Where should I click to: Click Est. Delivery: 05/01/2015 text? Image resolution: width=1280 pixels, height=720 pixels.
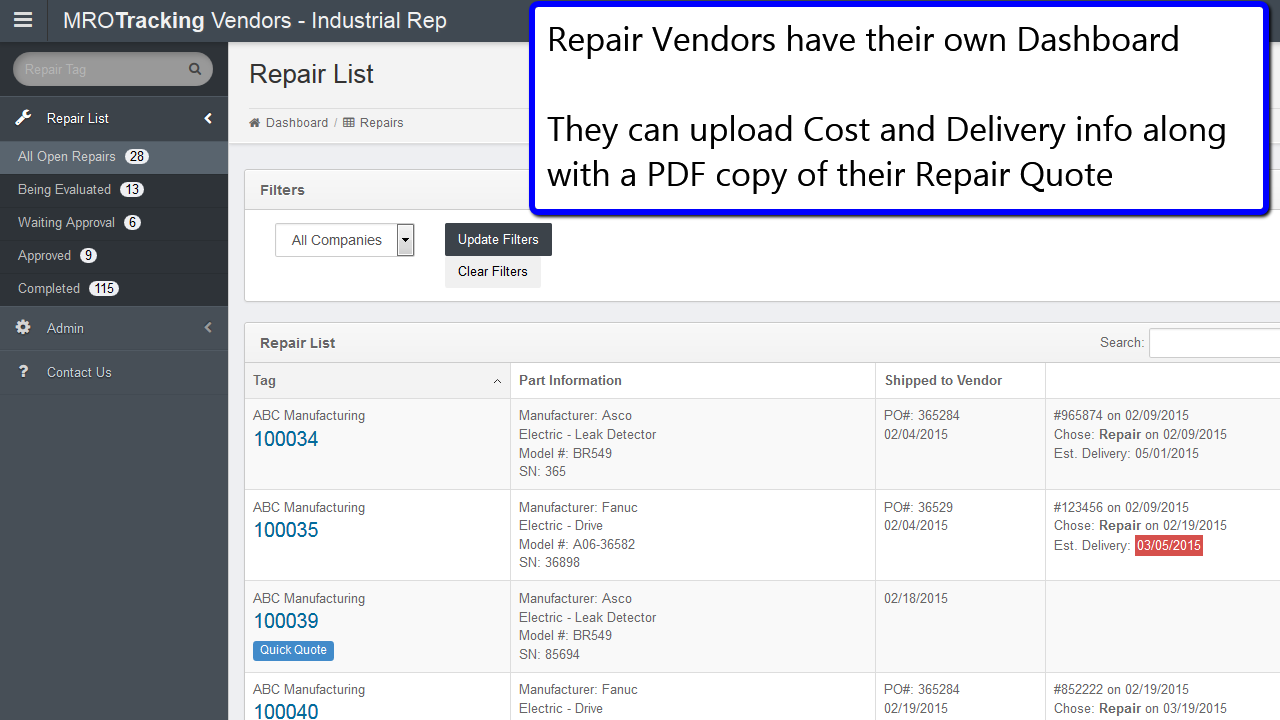point(1126,453)
